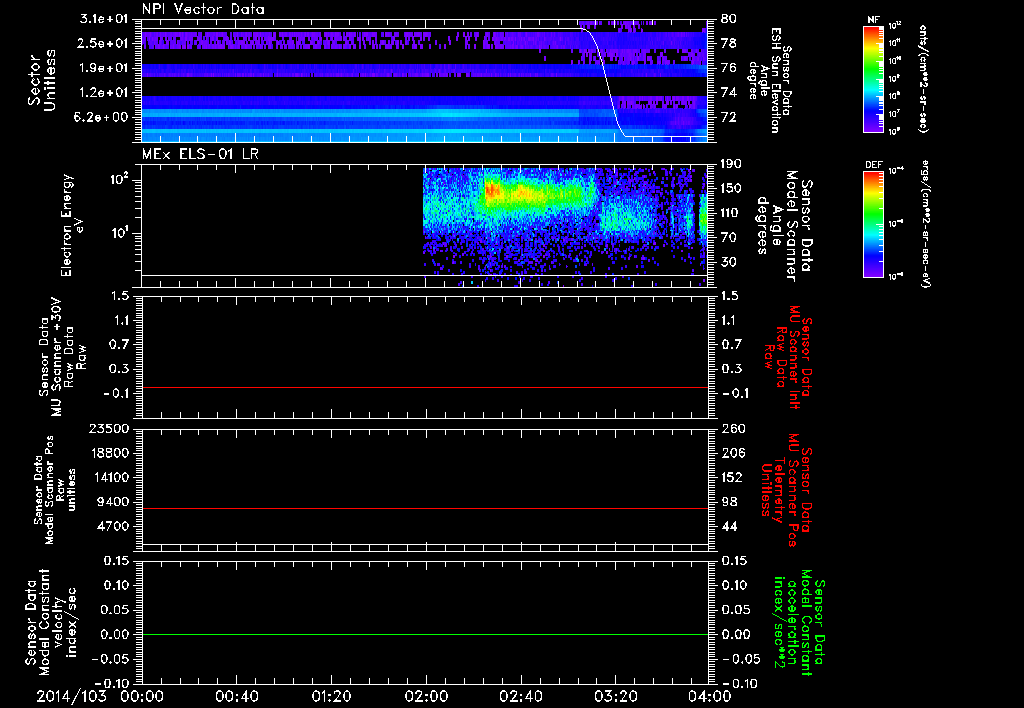Image resolution: width=1024 pixels, height=708 pixels.
Task: Click the '1.2e+01' sector tick label
Action: (x=104, y=93)
